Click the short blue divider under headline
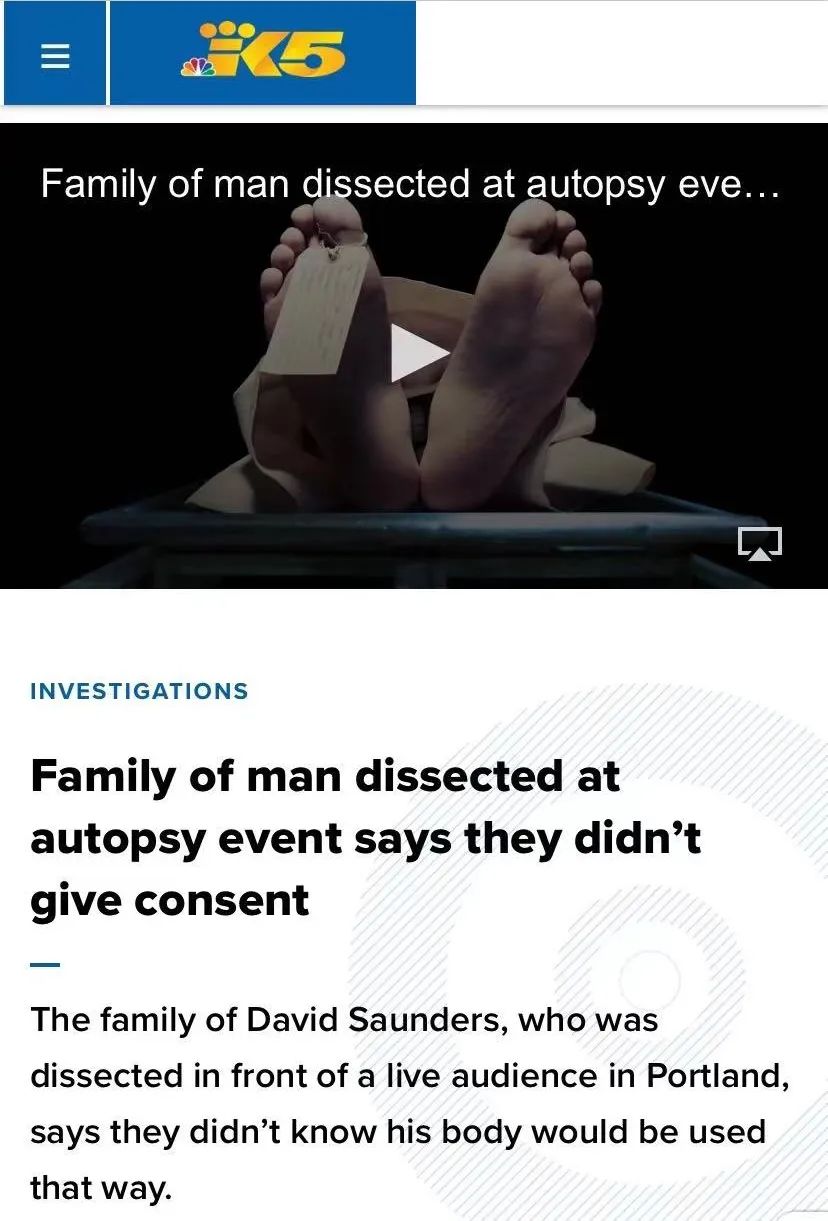 pos(45,965)
